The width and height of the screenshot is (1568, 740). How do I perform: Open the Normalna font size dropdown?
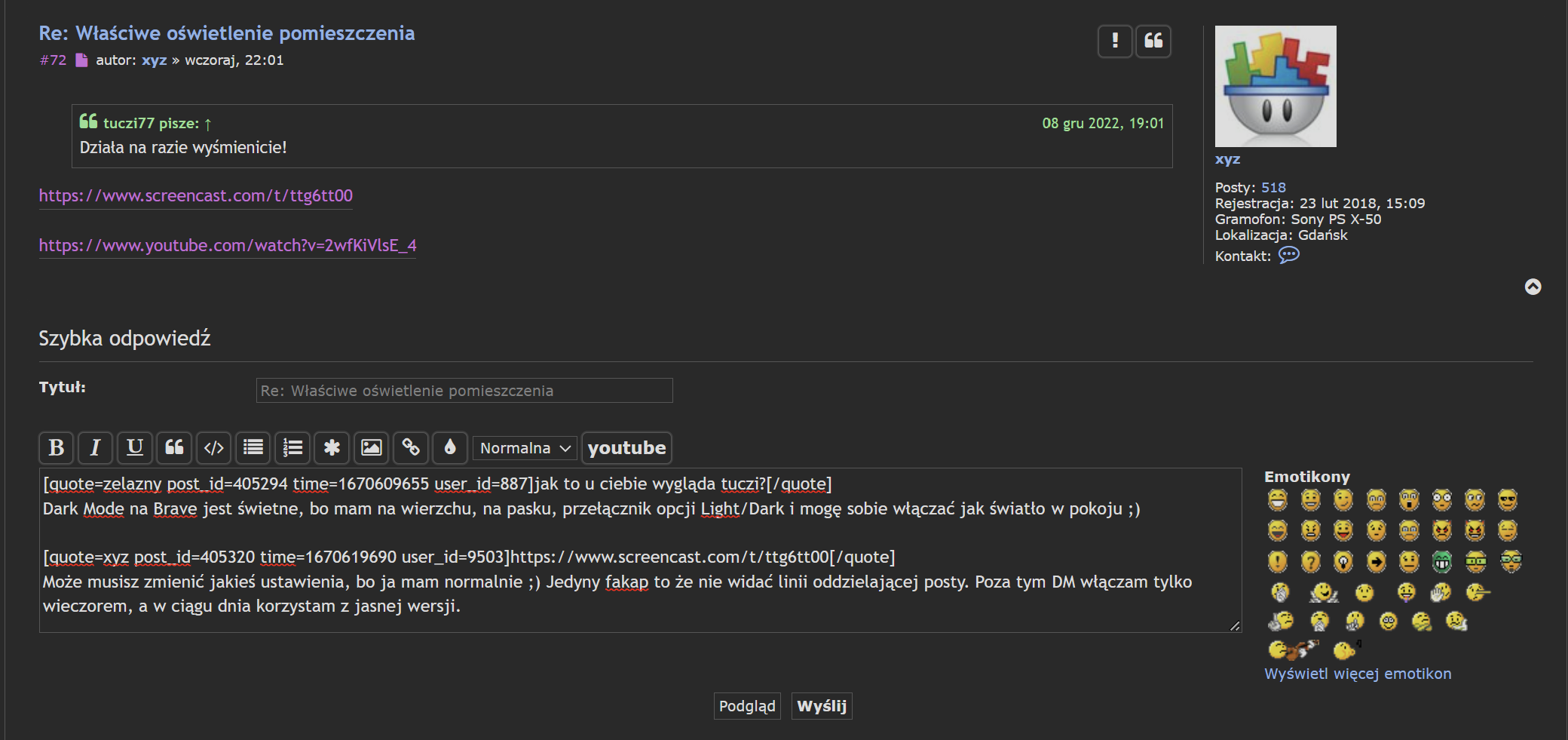[x=525, y=448]
